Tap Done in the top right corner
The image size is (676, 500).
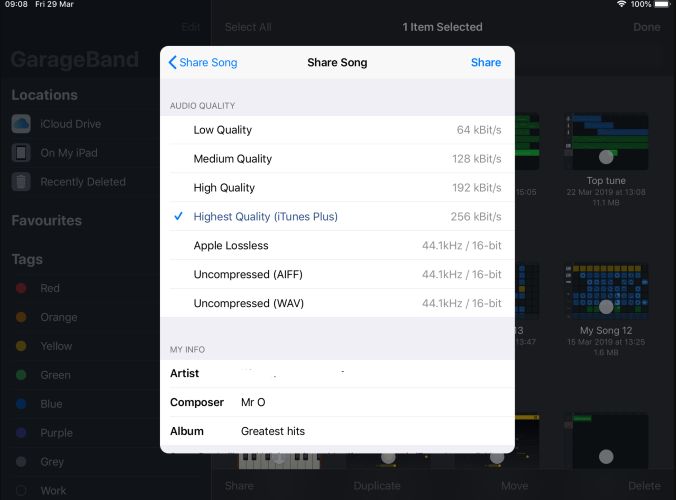click(x=646, y=27)
